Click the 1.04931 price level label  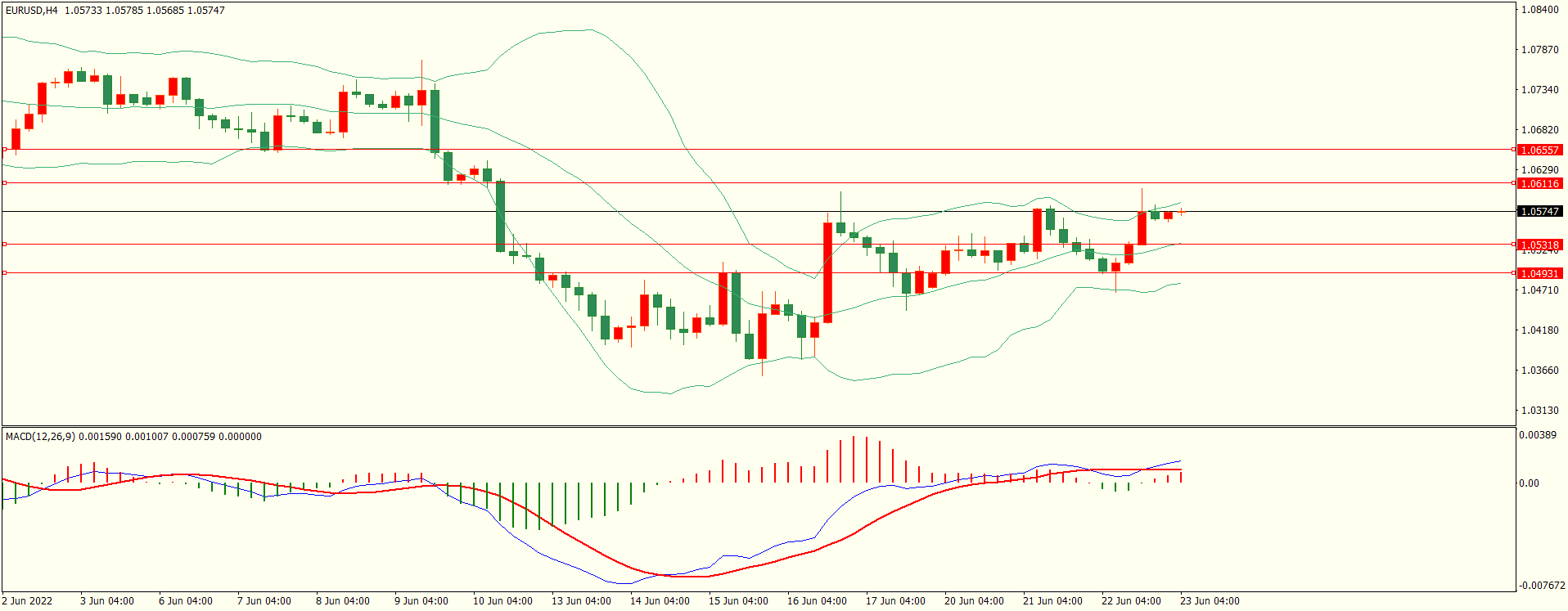click(1539, 274)
